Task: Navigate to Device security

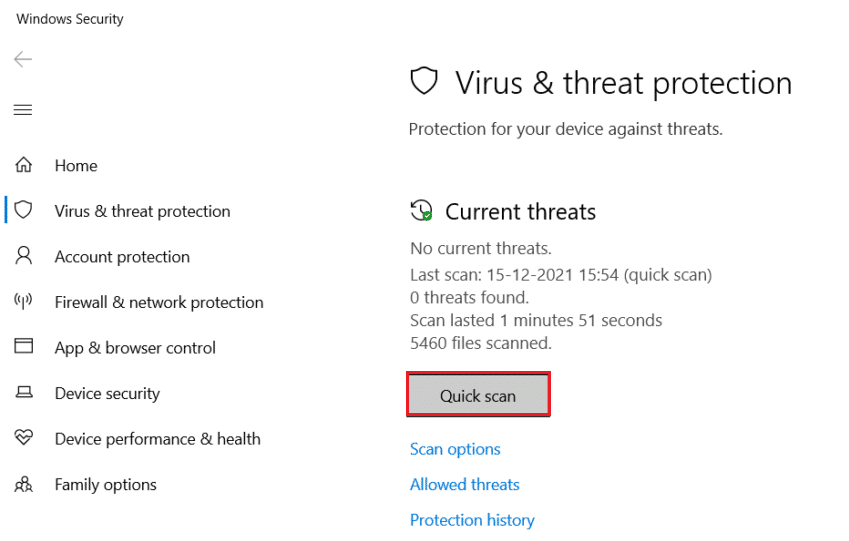Action: point(107,394)
